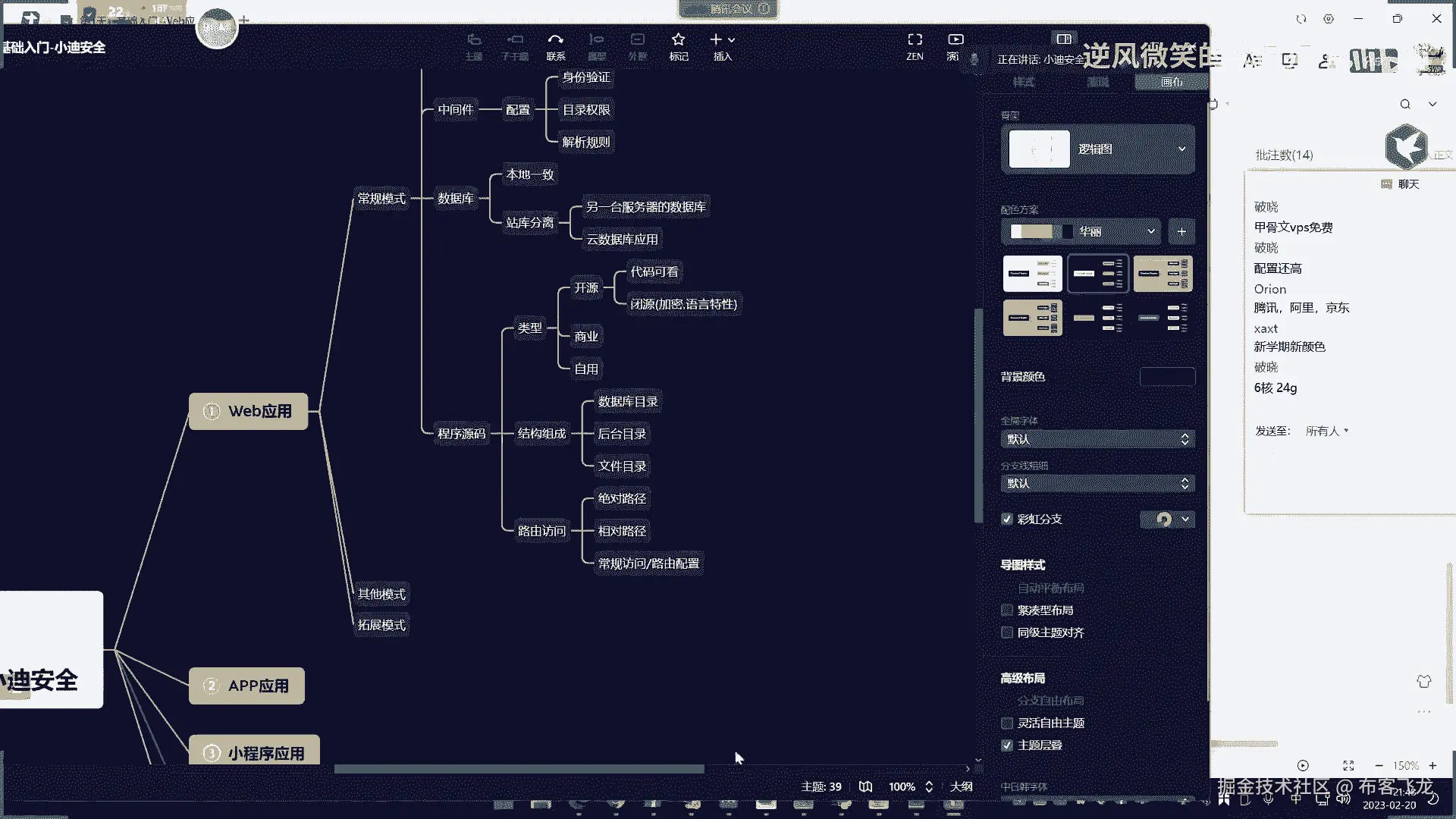
Task: Click the 联系 relationship tool icon
Action: 555,40
